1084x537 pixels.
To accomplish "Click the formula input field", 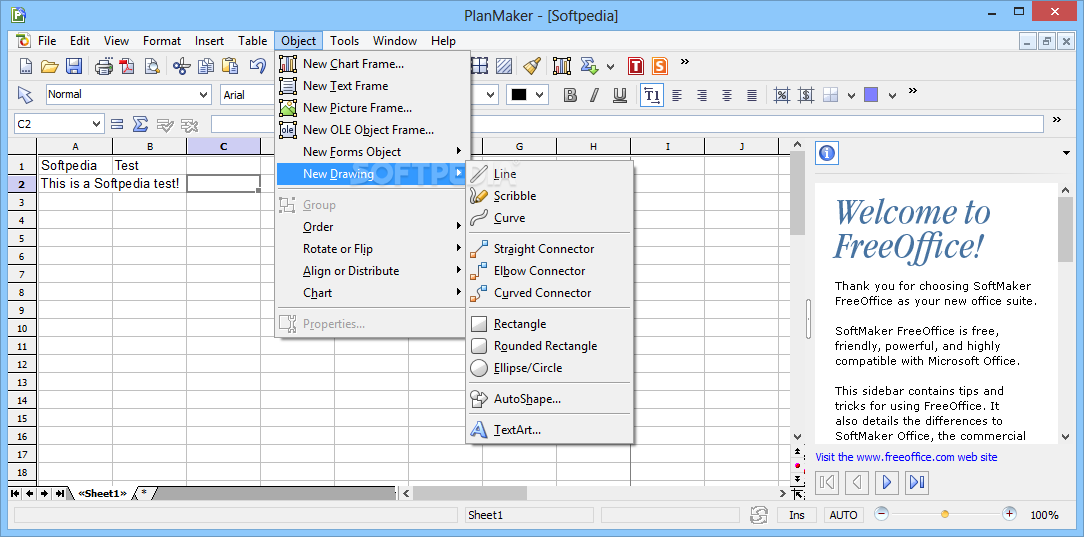I will click(x=627, y=124).
